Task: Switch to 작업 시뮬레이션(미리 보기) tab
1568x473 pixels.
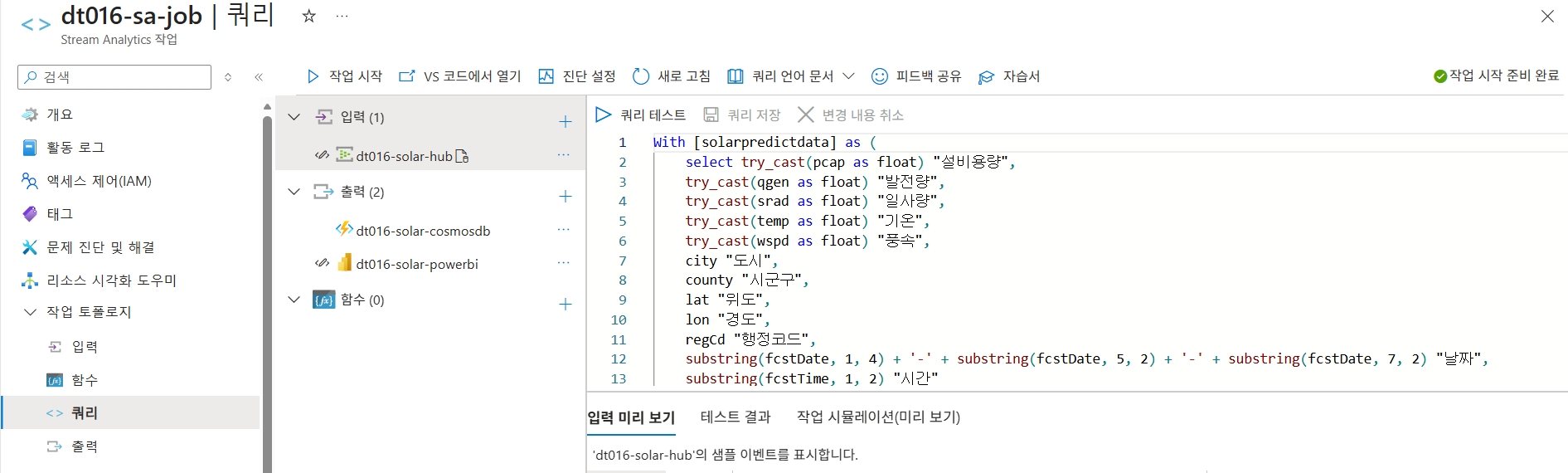Action: coord(878,417)
